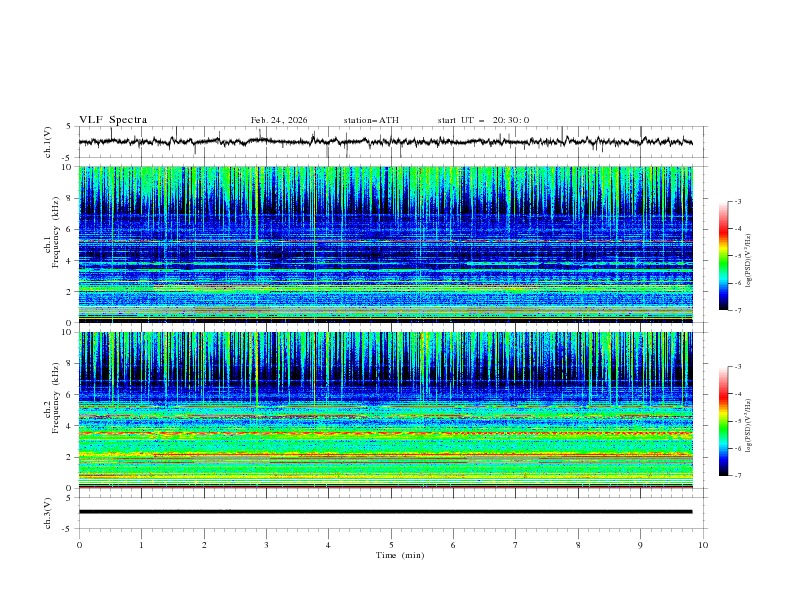Click time axis tick label '9'
Screen dimensions: 792x612
pos(640,545)
